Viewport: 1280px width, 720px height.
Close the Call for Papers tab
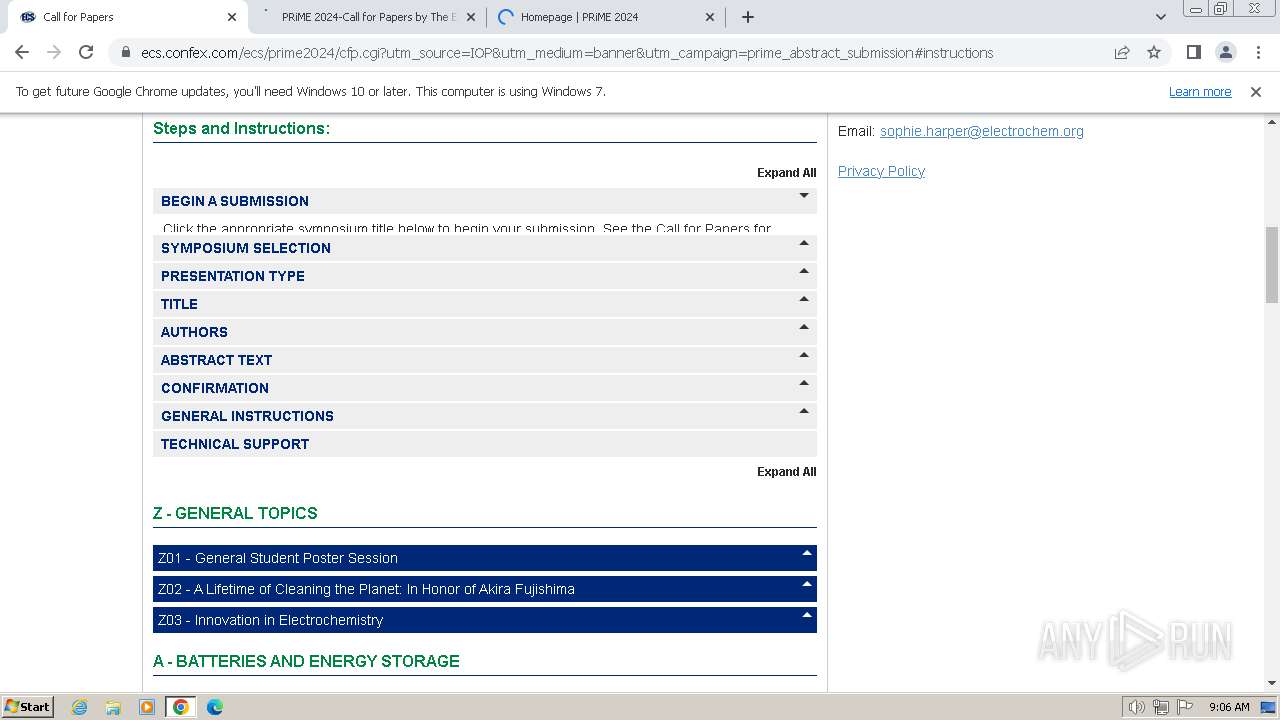pyautogui.click(x=232, y=17)
